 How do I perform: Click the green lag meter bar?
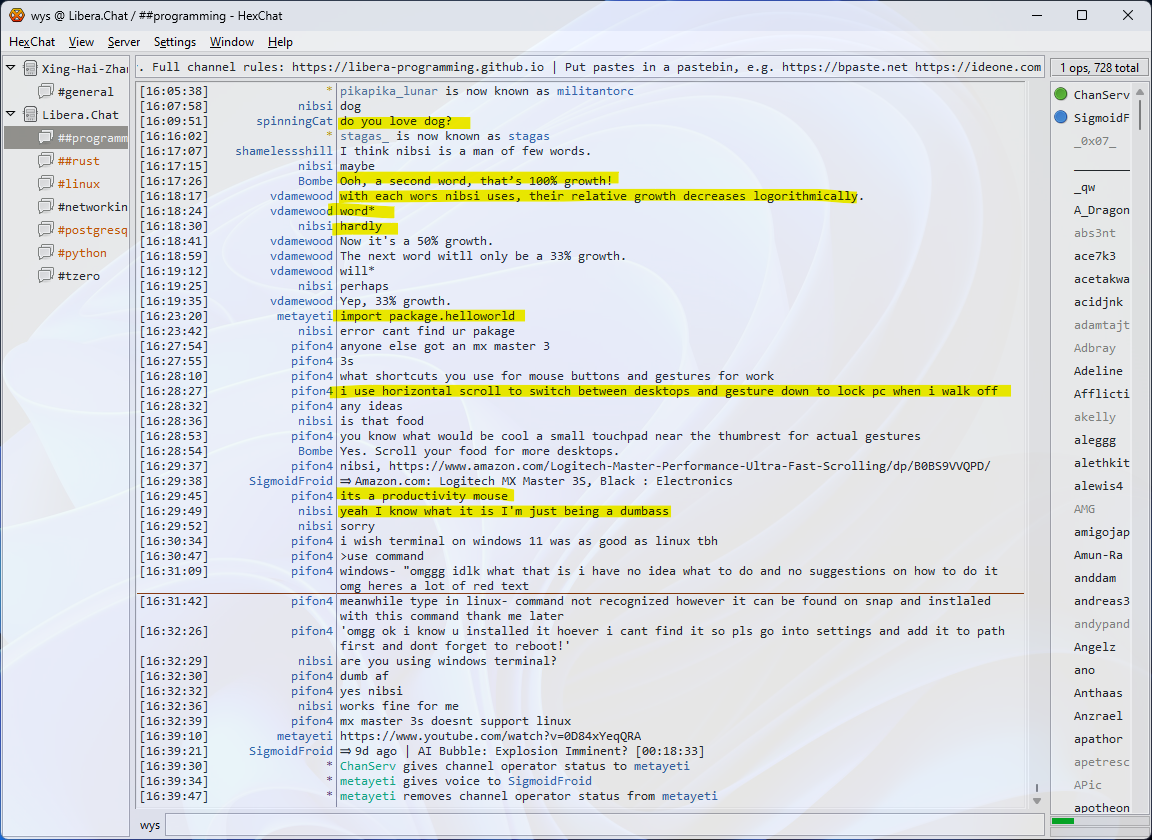[x=1063, y=821]
